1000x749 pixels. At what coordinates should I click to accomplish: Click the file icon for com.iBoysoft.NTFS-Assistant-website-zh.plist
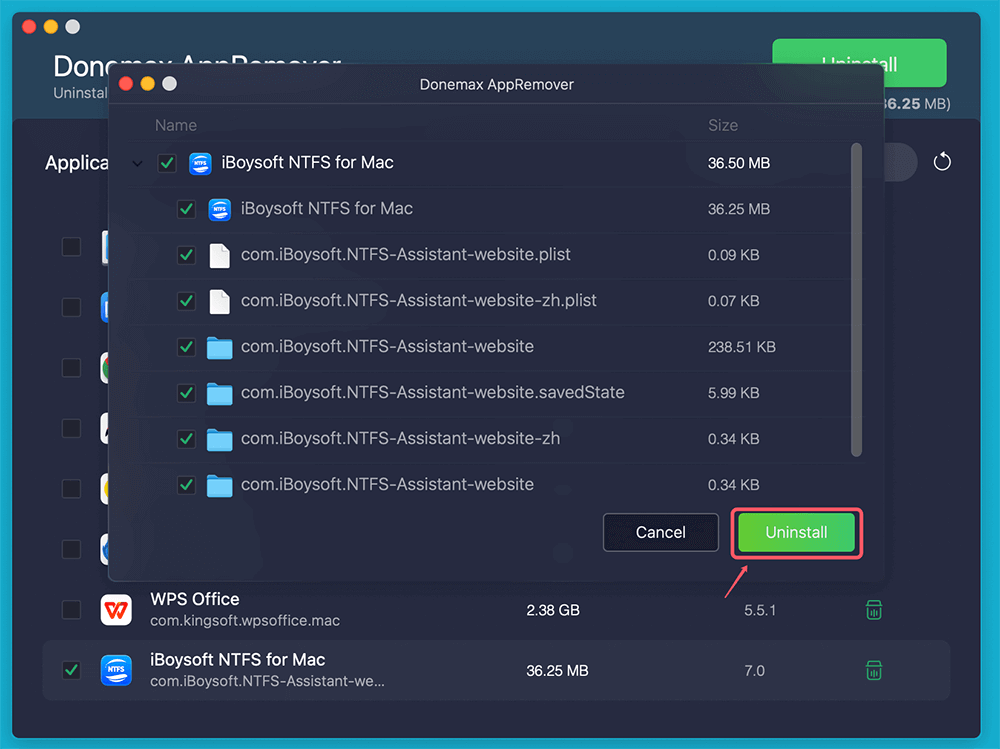tap(219, 301)
